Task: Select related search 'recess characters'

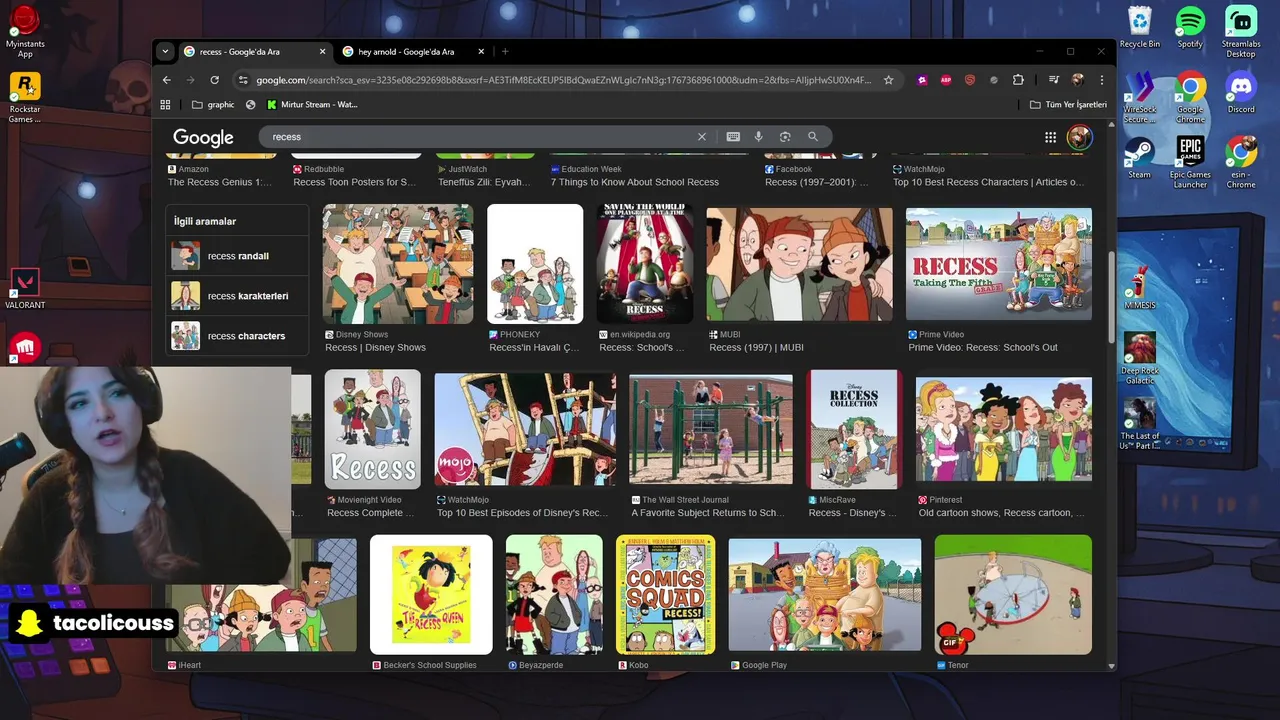Action: (x=237, y=336)
